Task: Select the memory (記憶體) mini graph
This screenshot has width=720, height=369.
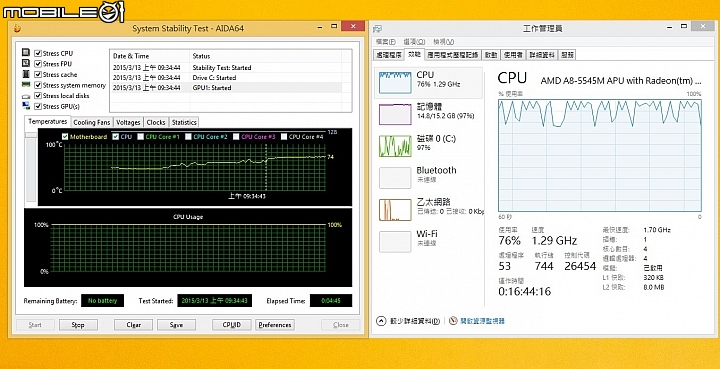Action: click(395, 114)
